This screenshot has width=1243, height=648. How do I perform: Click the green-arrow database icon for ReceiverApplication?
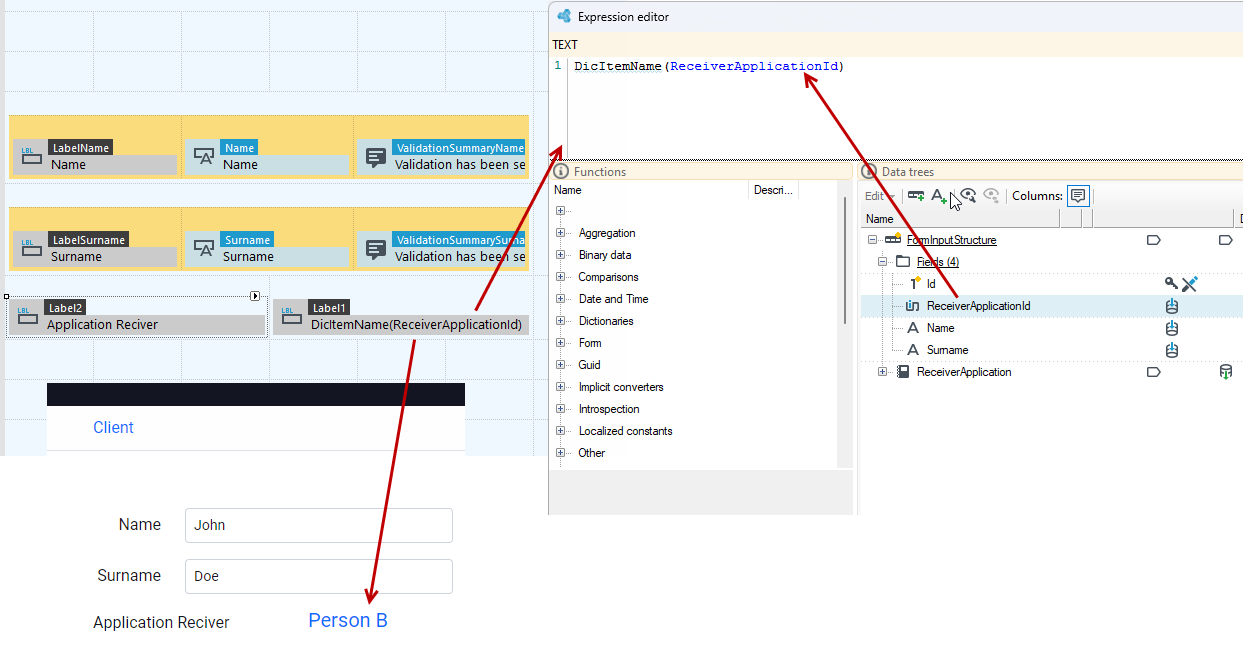click(1225, 372)
